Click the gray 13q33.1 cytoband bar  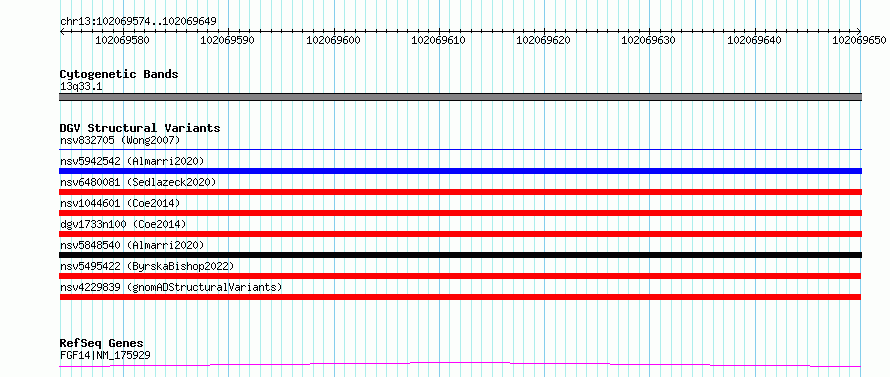[461, 97]
